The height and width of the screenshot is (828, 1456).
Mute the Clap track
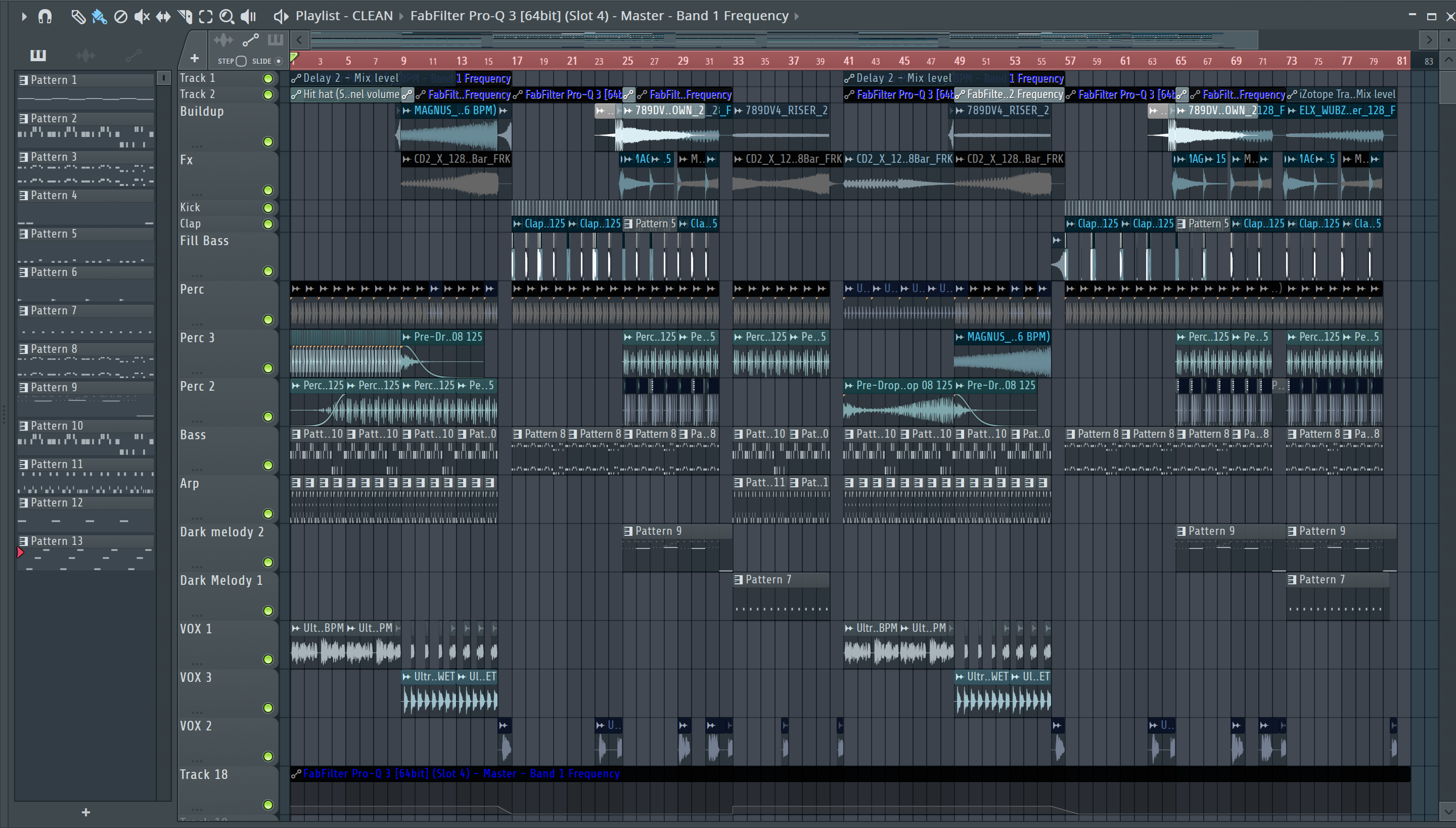click(268, 224)
